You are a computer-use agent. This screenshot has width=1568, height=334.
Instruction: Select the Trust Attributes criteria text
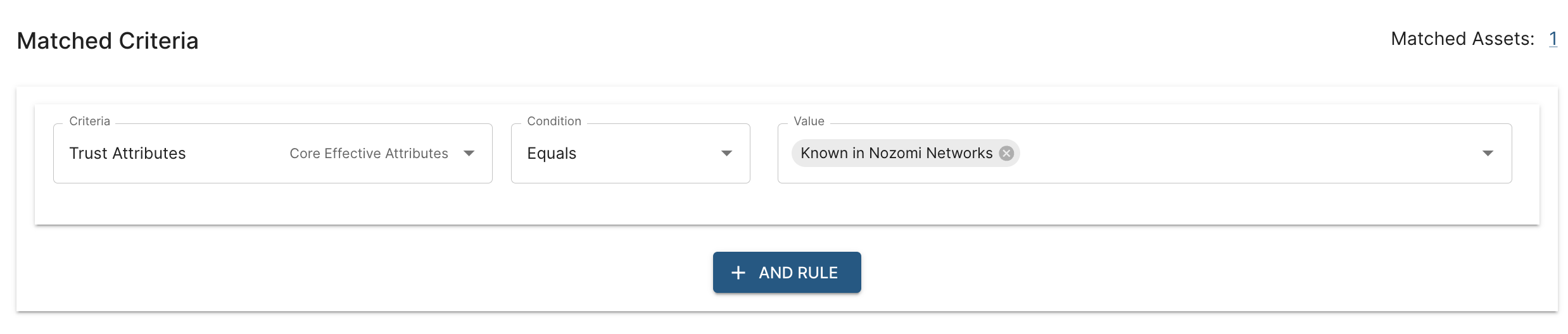click(127, 154)
